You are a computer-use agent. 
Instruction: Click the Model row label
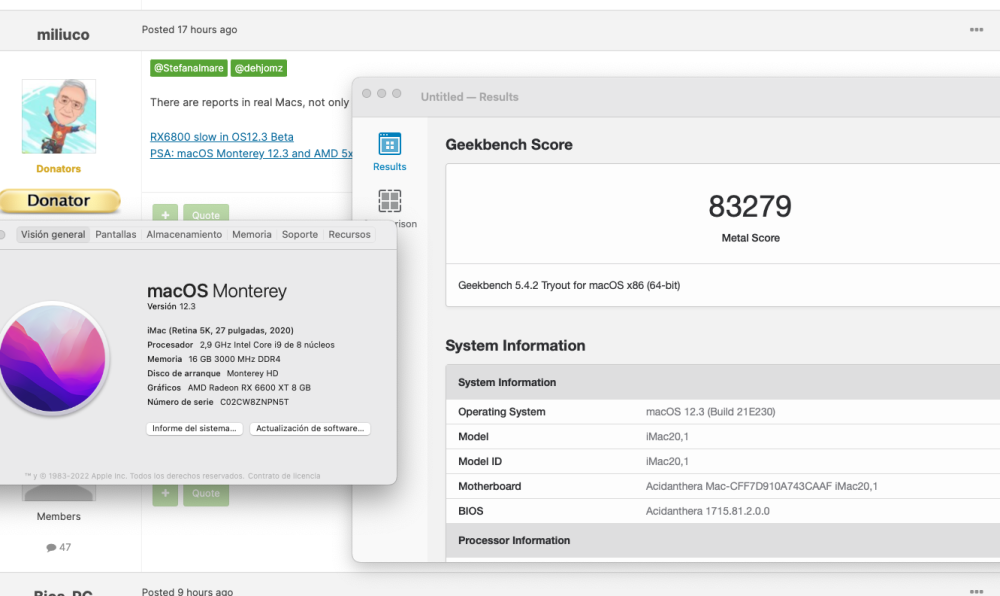tap(473, 437)
